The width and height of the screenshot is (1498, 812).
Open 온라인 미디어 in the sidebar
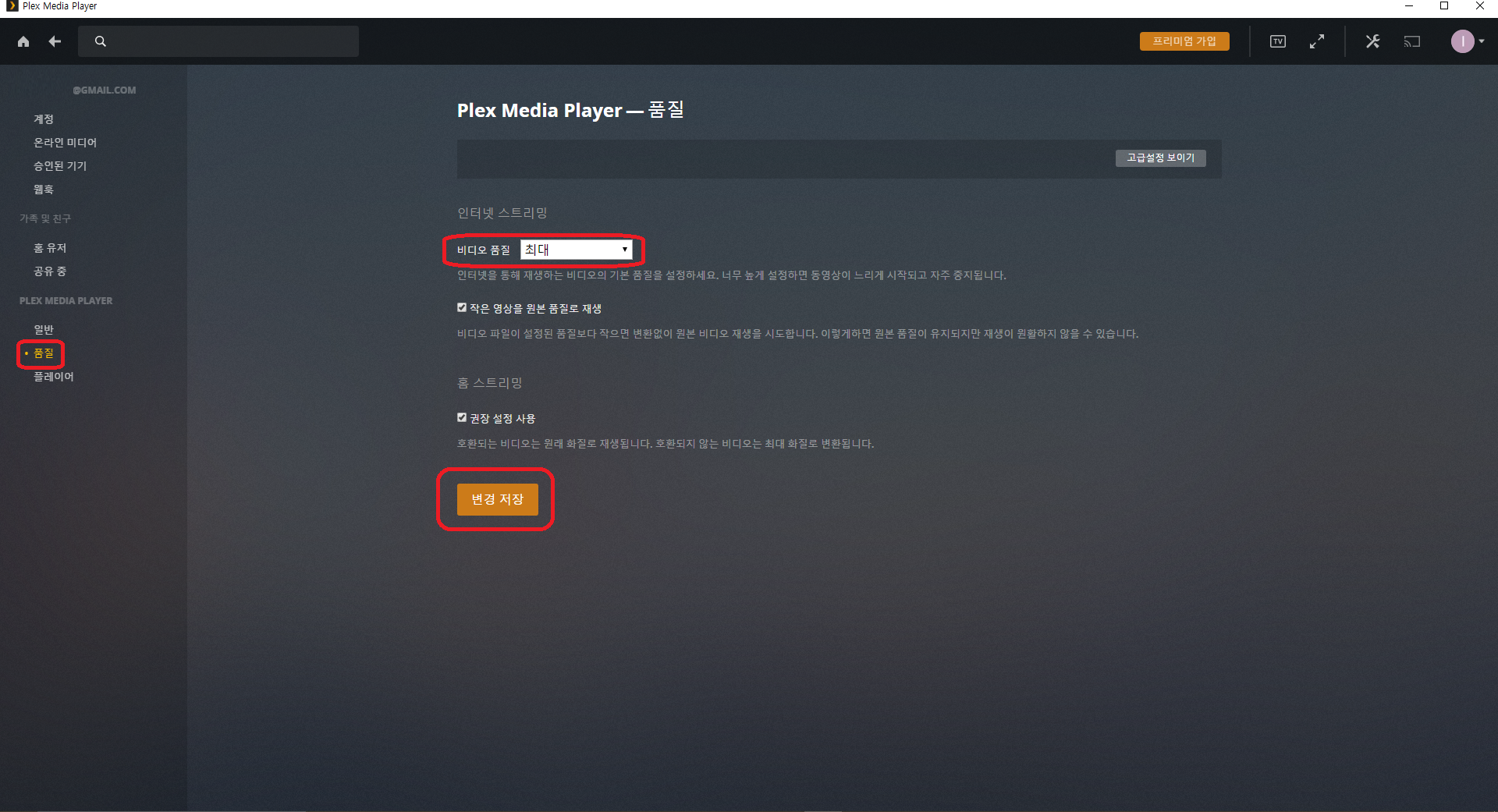[65, 143]
